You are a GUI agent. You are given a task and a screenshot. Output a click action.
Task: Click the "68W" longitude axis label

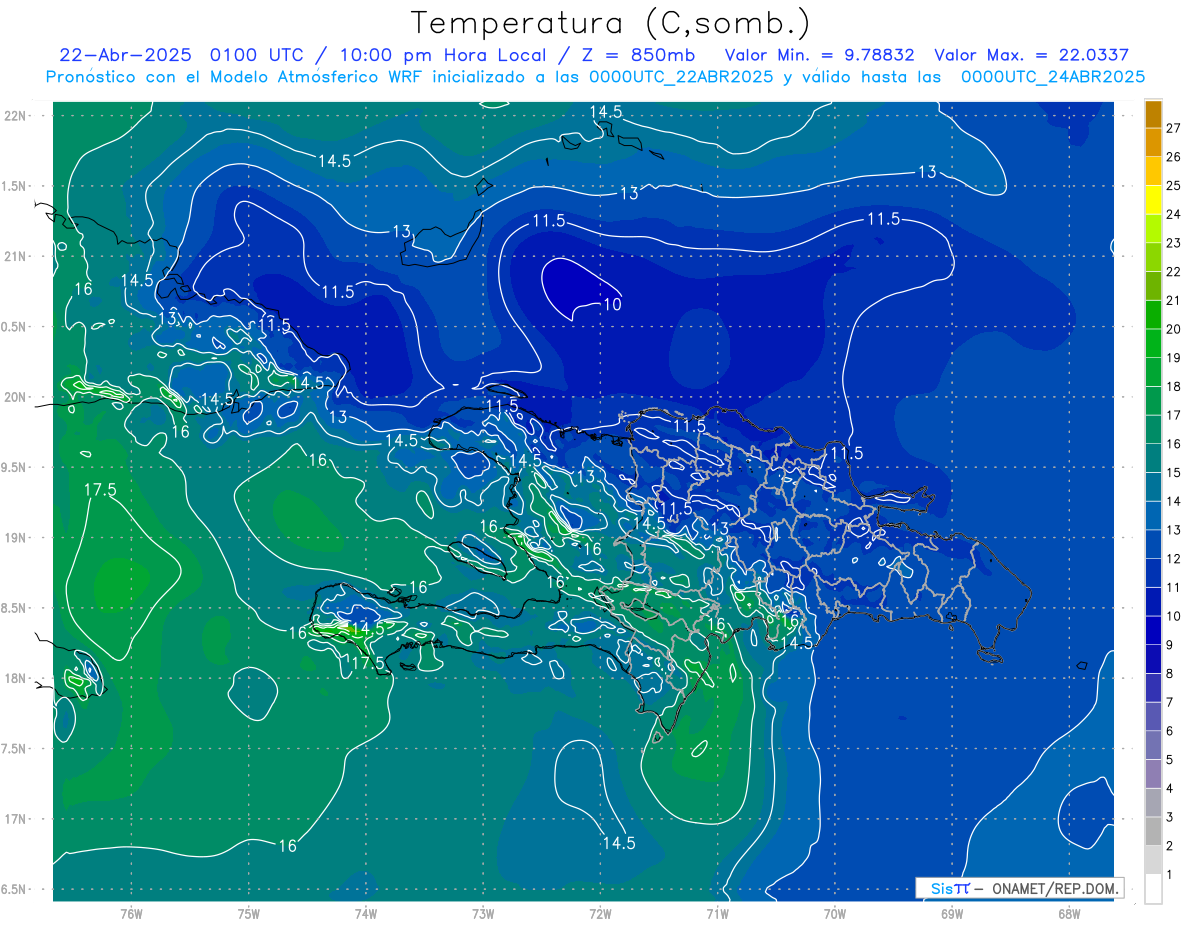coord(1069,914)
